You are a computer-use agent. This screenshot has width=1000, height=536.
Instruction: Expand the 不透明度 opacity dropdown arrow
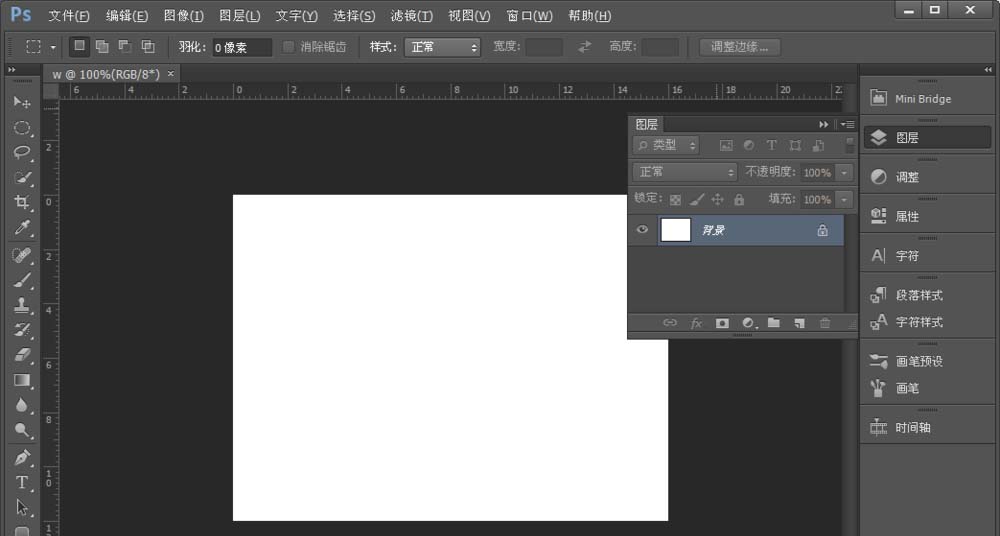(845, 172)
